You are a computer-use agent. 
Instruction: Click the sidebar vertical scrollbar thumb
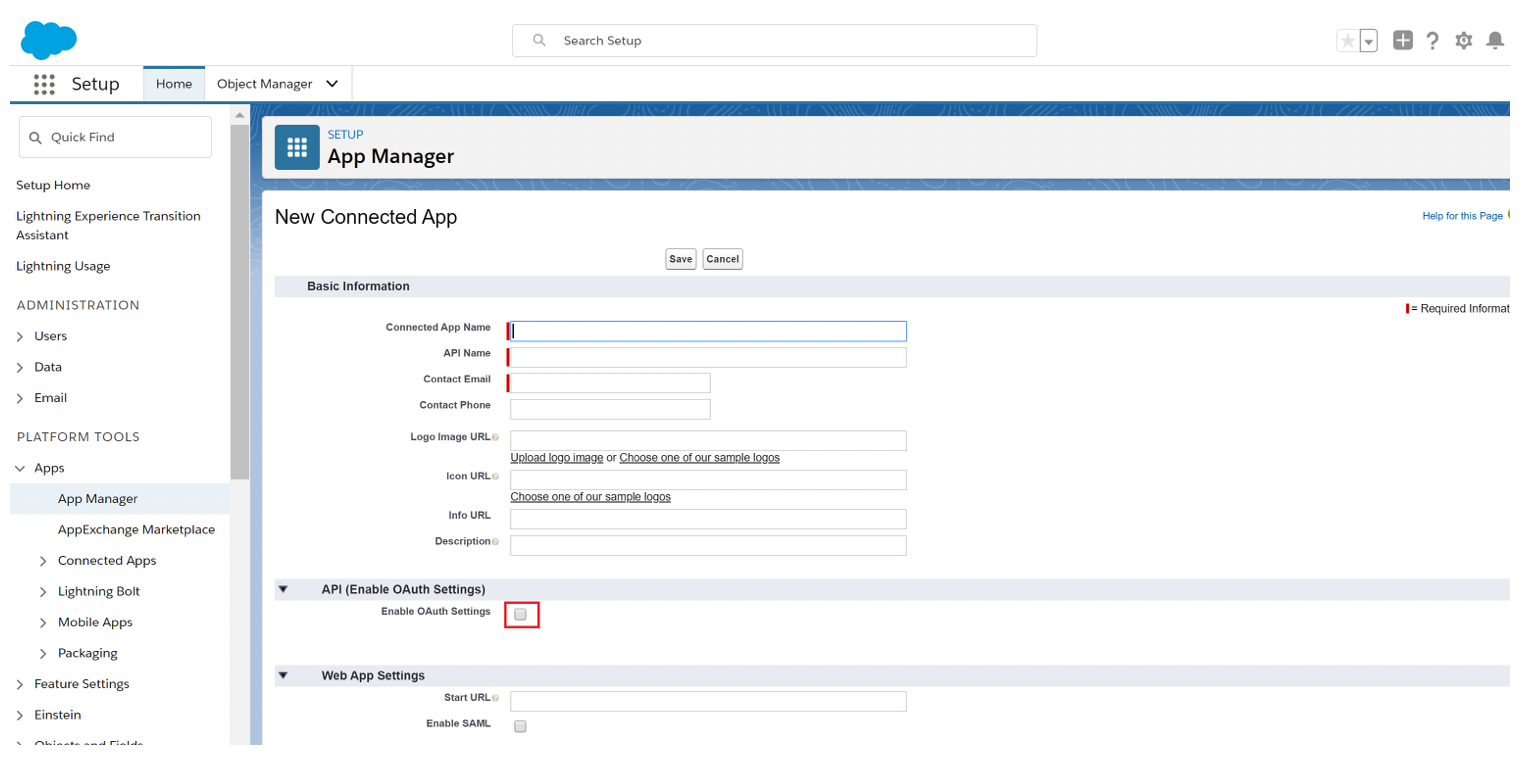tap(239, 302)
